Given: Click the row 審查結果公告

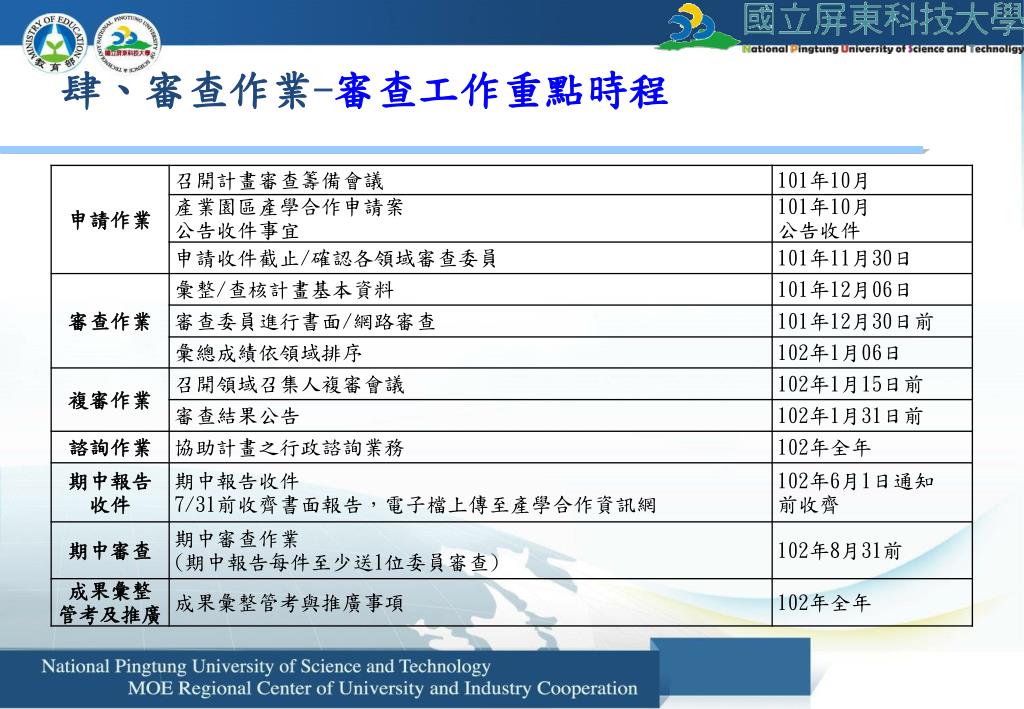Looking at the screenshot, I should (470, 416).
